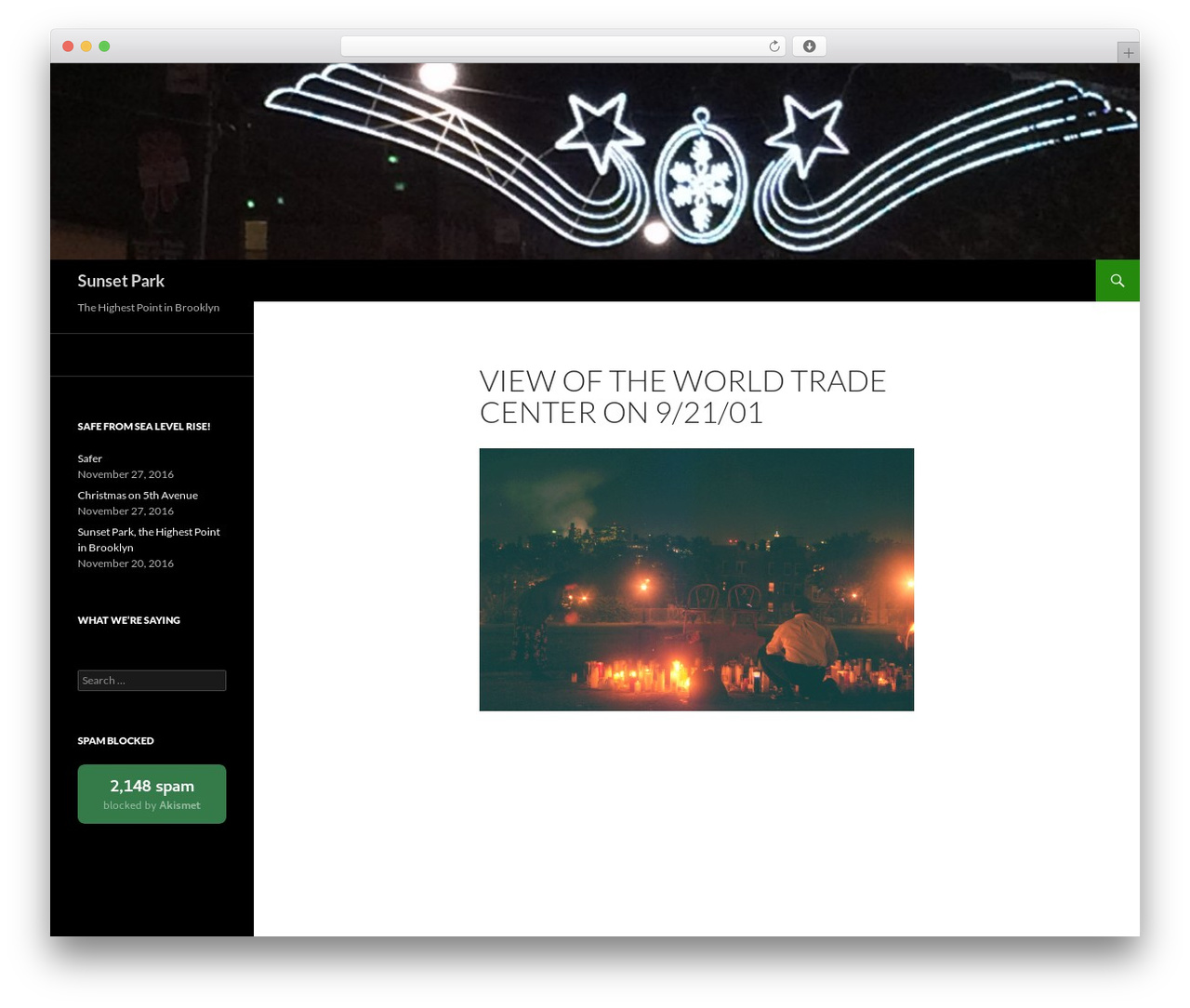This screenshot has height=1008, width=1190.
Task: Click the 'Spam Blocked' widget title
Action: (116, 741)
